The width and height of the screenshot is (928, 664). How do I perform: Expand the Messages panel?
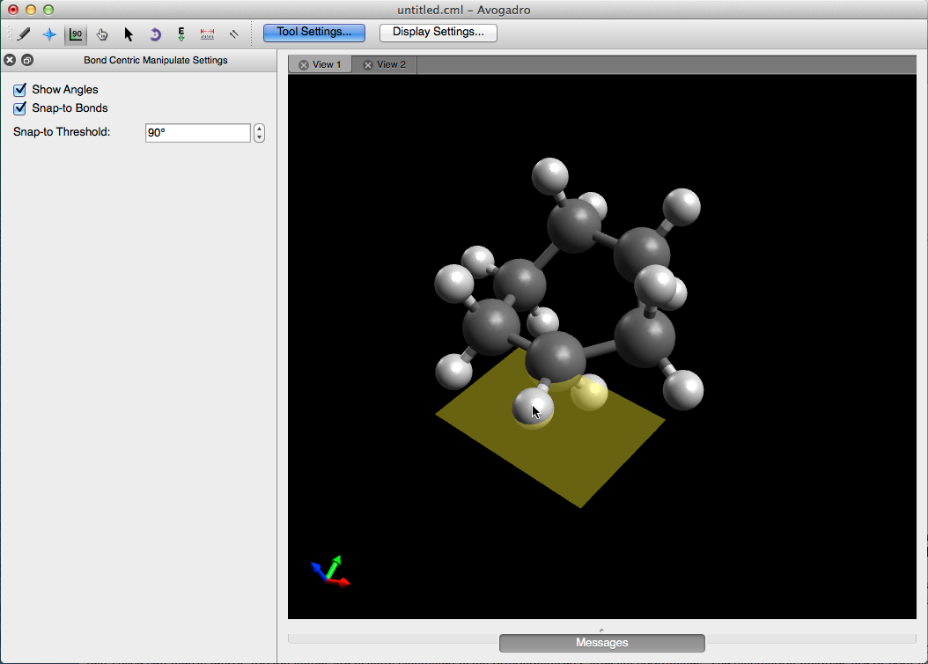coord(602,642)
